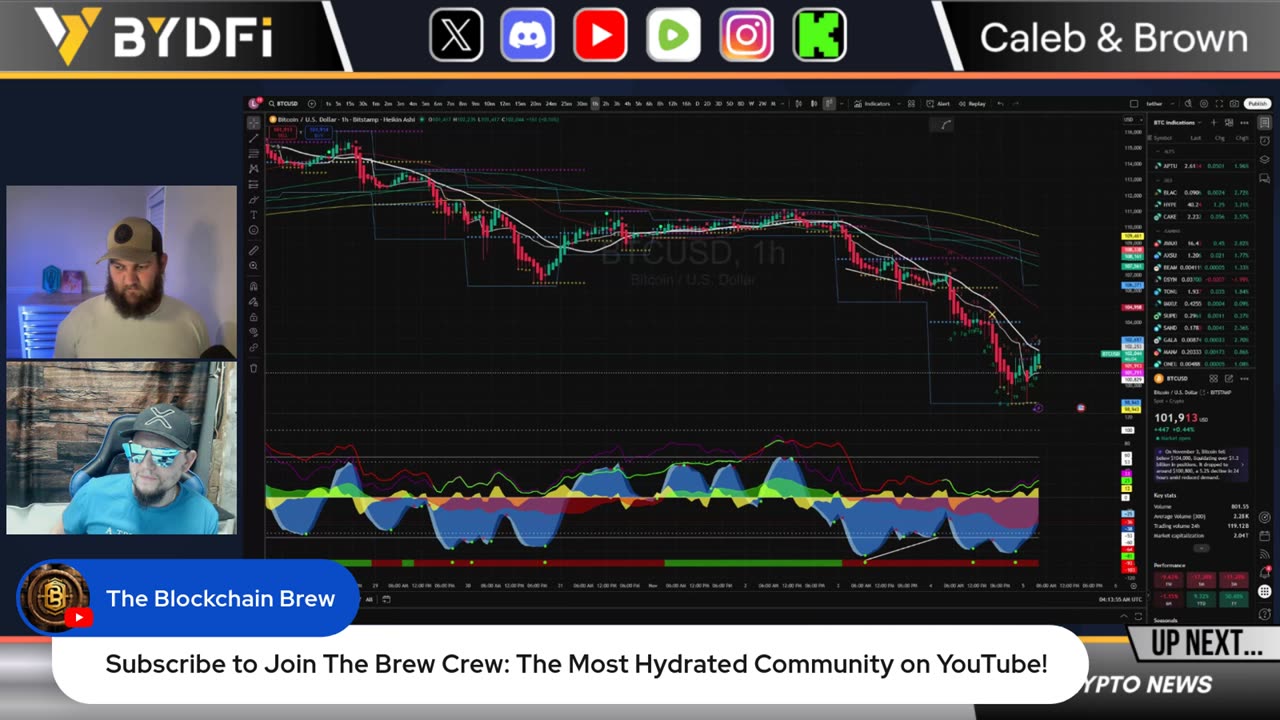The image size is (1280, 720).
Task: Open the Rumble green play icon
Action: tap(673, 35)
